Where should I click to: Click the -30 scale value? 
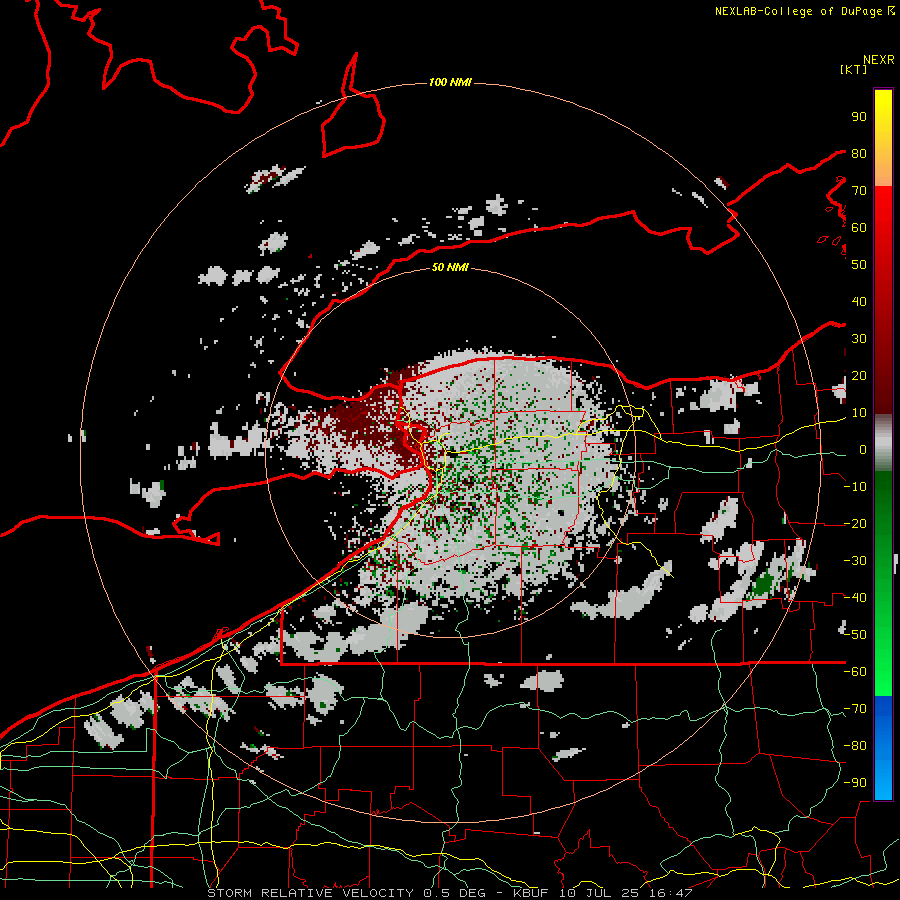coord(855,561)
